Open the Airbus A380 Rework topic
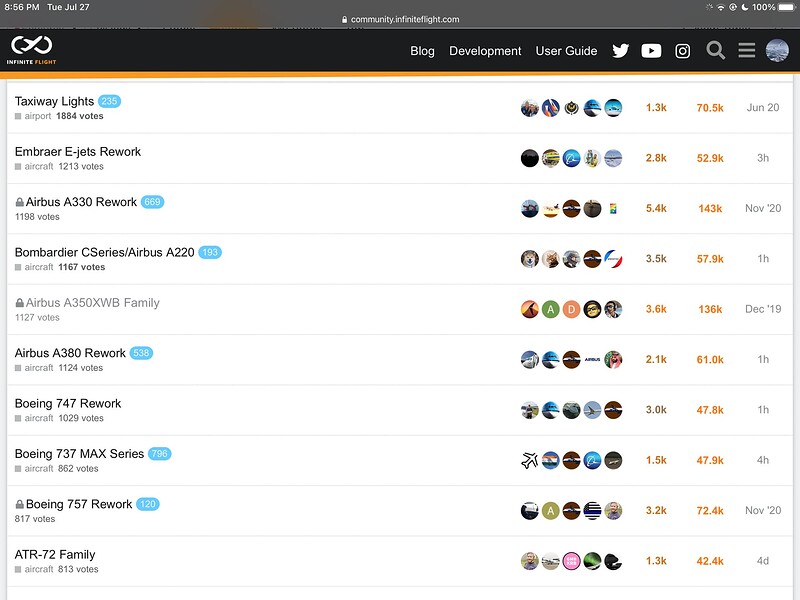This screenshot has width=800, height=600. tap(70, 353)
